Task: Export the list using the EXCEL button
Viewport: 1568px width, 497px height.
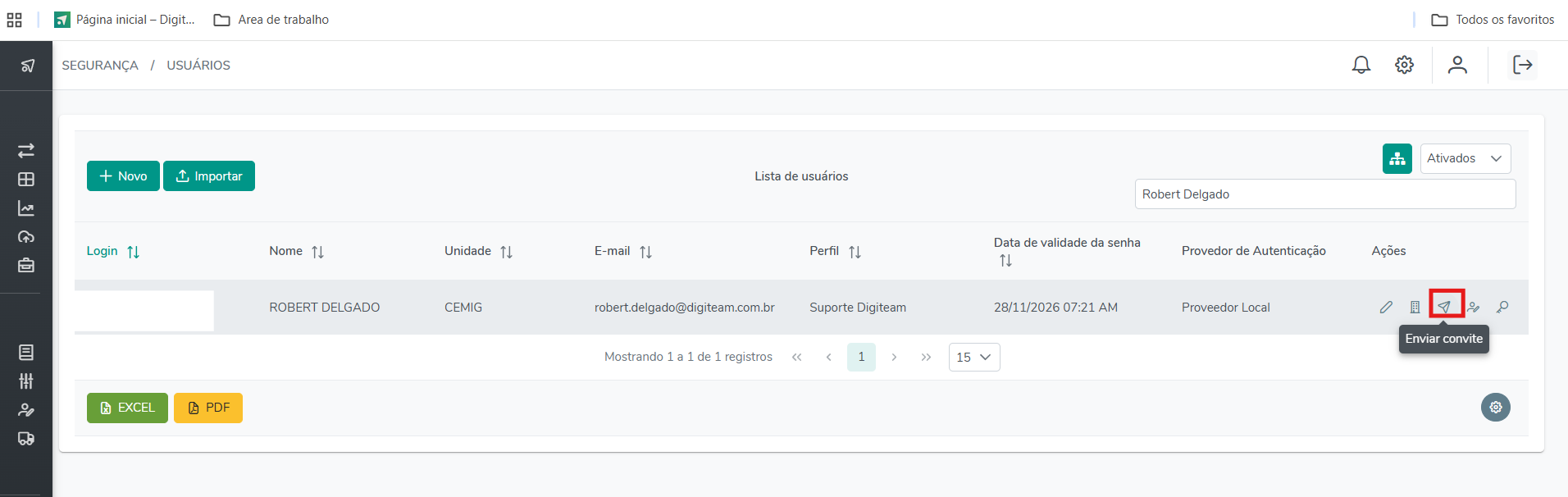Action: pos(127,408)
